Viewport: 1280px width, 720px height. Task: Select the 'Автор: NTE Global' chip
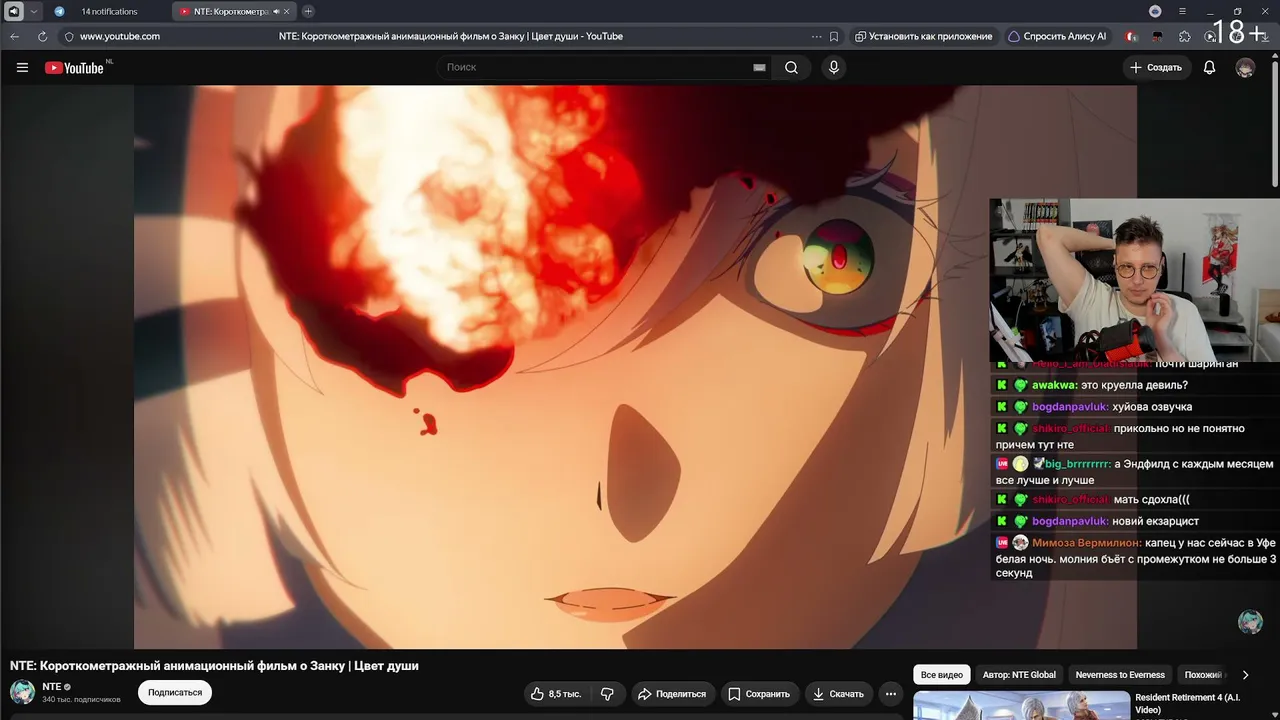point(1019,675)
